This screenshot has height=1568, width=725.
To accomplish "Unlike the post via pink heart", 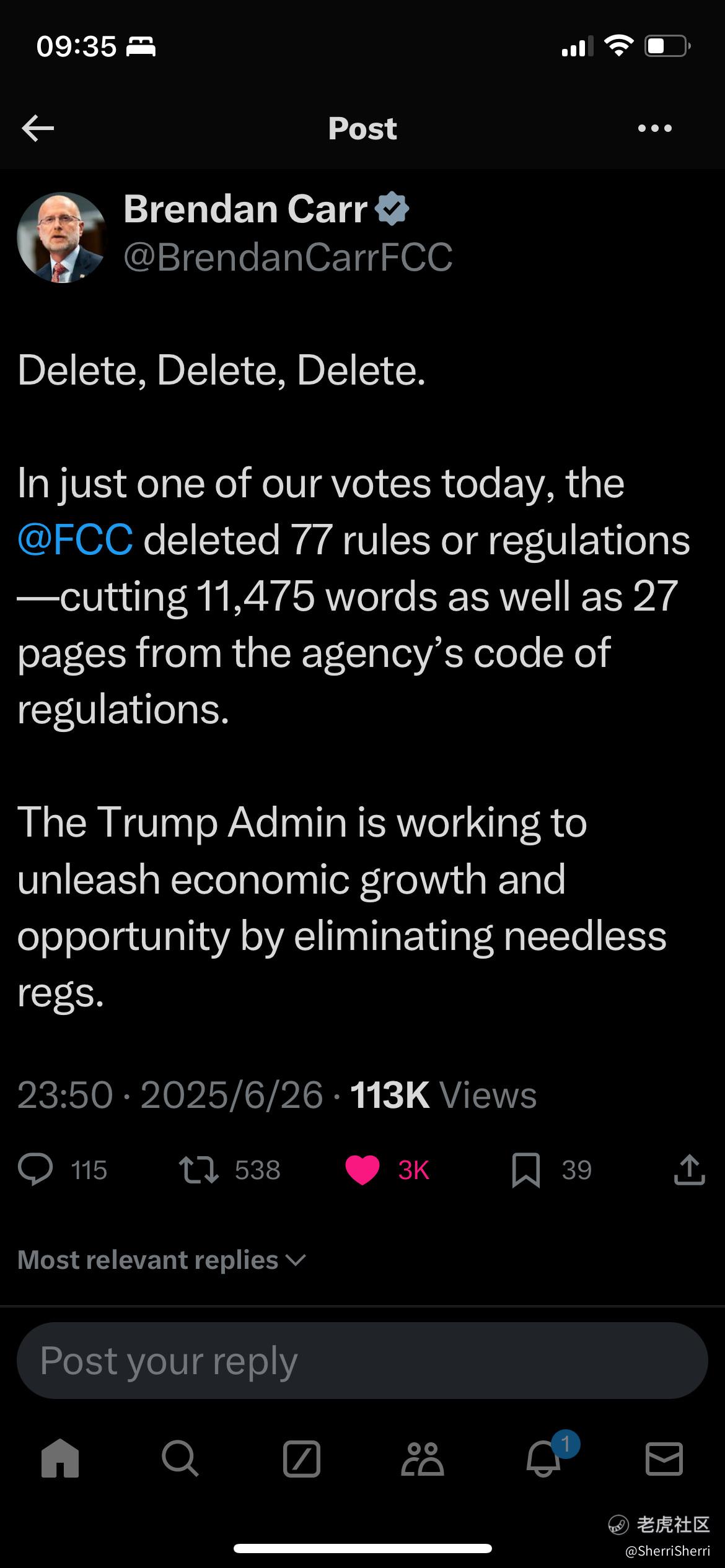I will pyautogui.click(x=362, y=1170).
